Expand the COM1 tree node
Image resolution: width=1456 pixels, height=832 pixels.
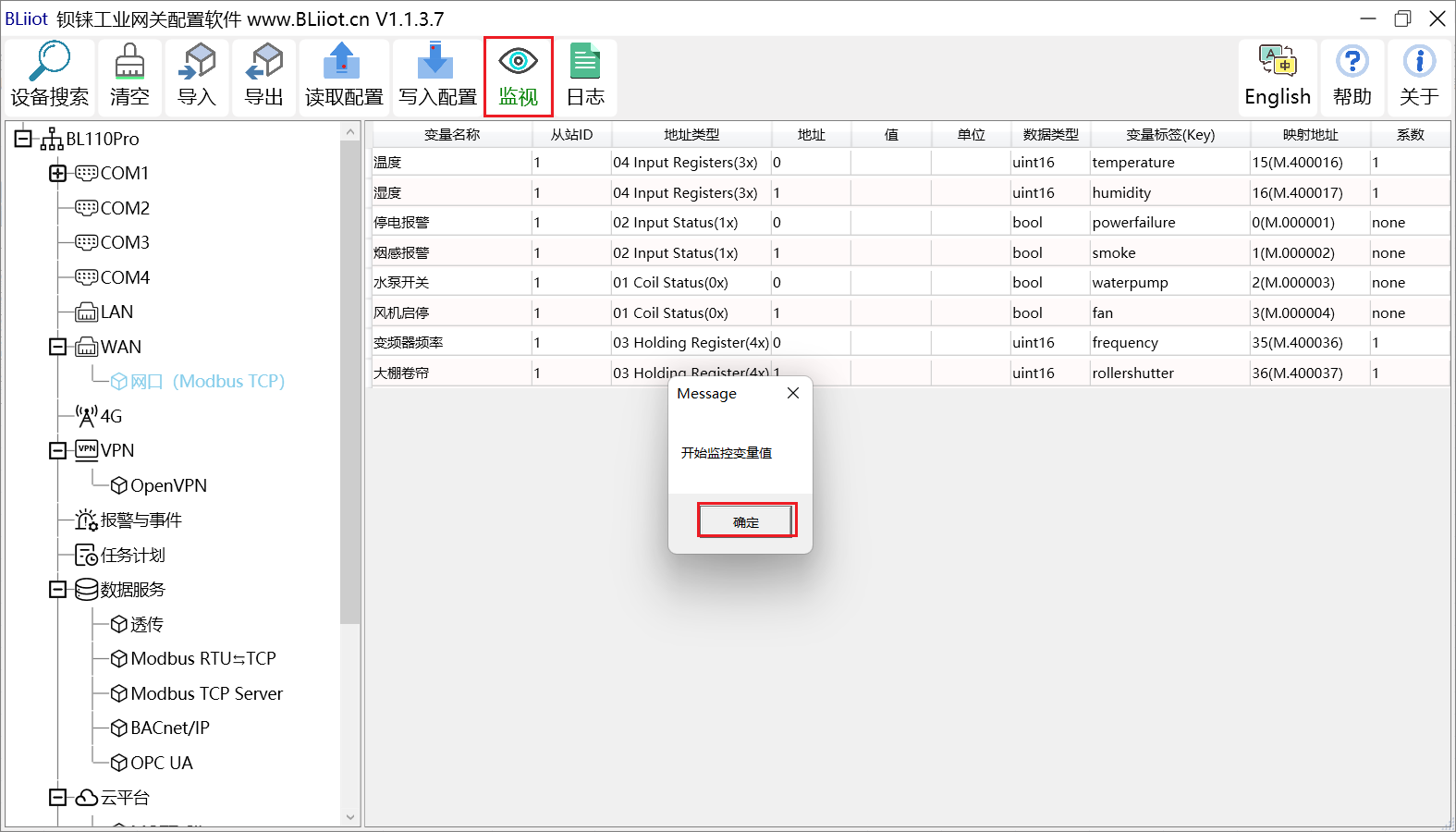tap(57, 173)
